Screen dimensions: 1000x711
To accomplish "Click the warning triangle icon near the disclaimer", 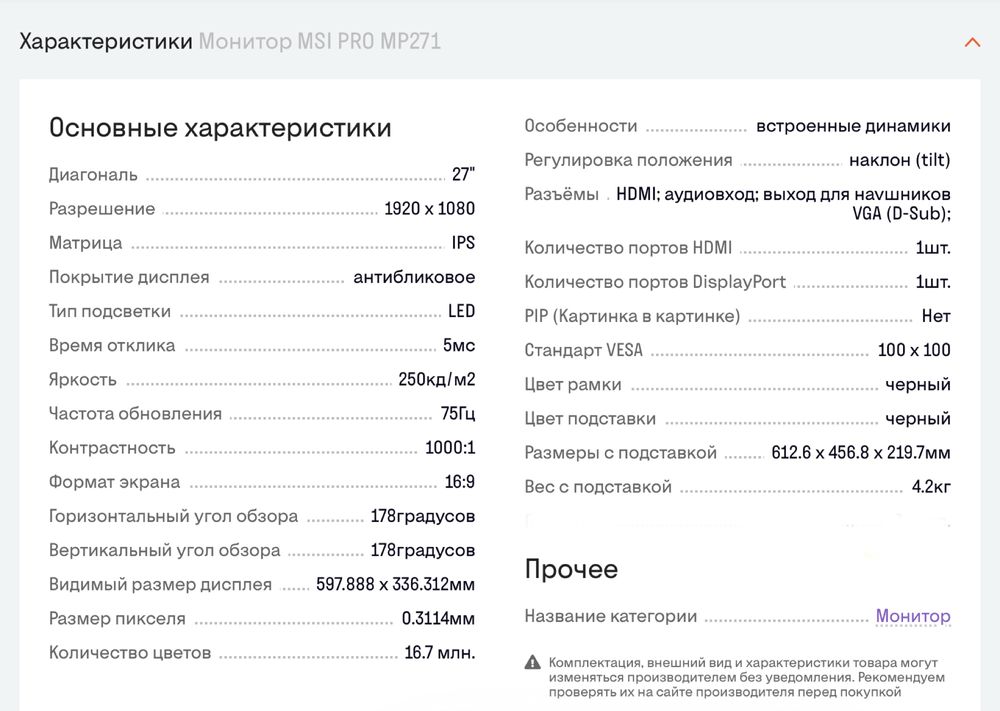I will 533,663.
